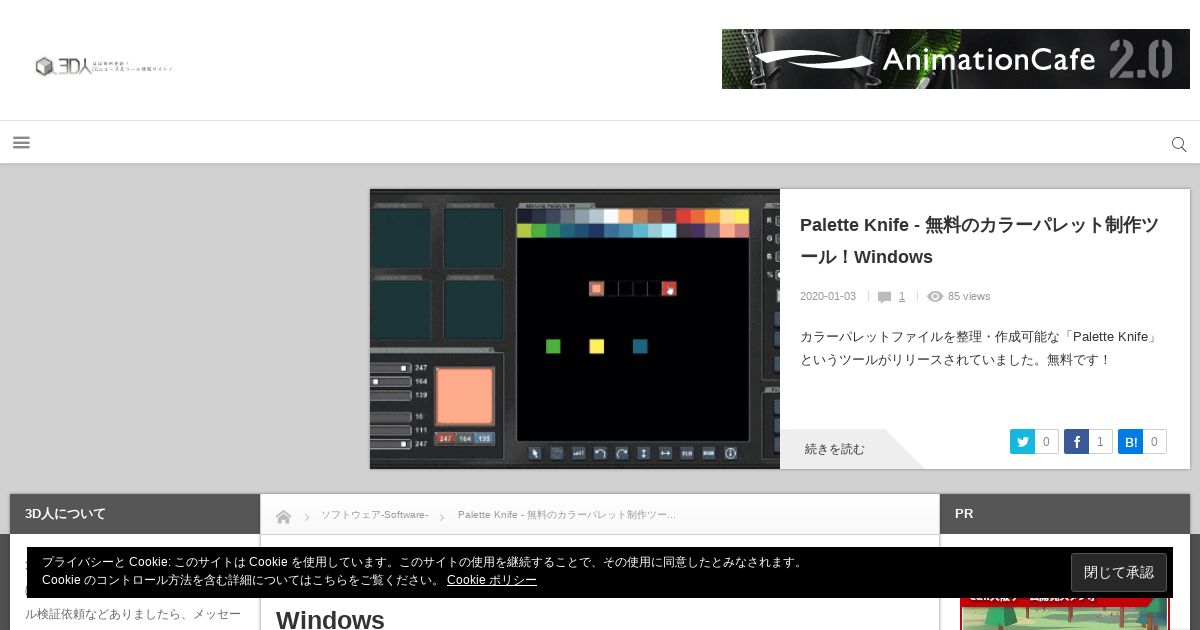Click the views eye icon
Viewport: 1200px width, 630px height.
pyautogui.click(x=935, y=296)
